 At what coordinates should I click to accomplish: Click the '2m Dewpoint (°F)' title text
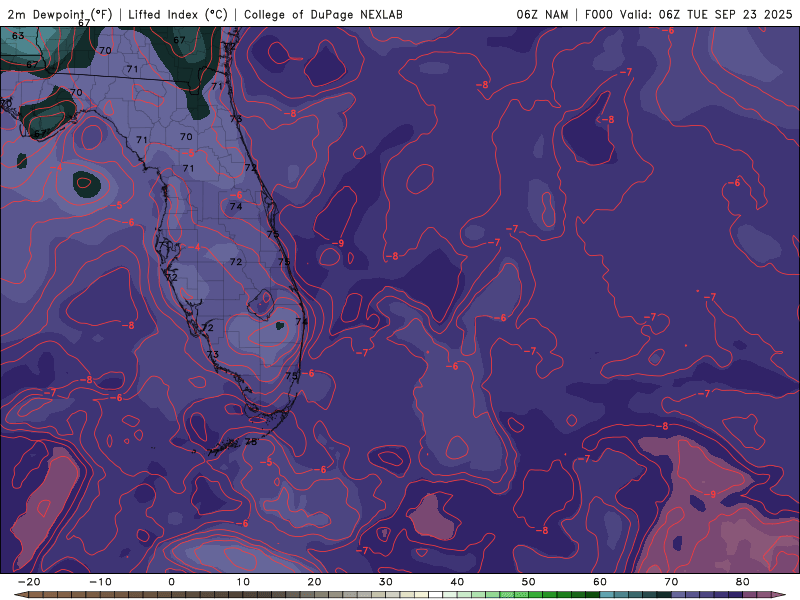tap(59, 15)
